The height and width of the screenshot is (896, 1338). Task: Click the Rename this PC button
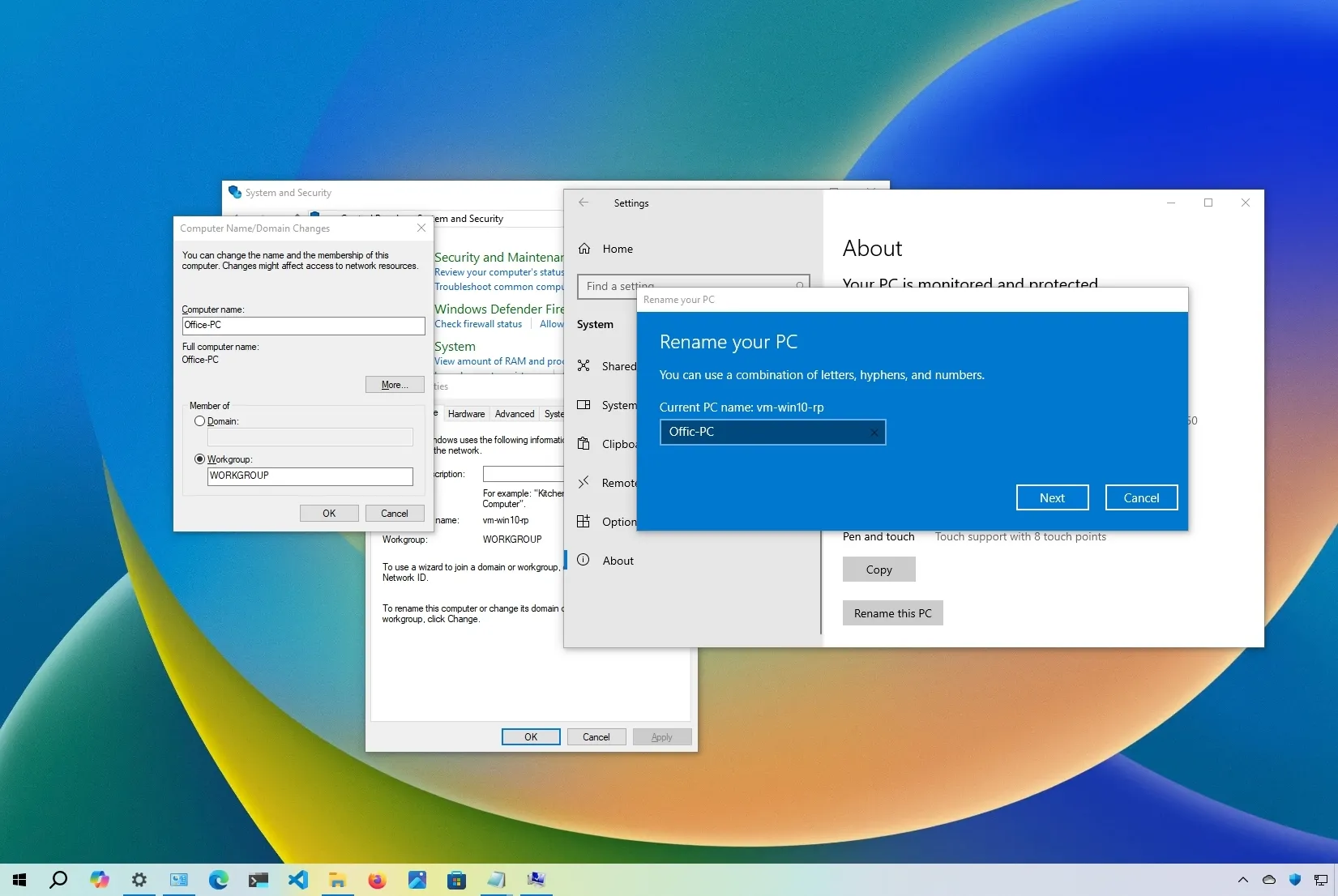(891, 612)
